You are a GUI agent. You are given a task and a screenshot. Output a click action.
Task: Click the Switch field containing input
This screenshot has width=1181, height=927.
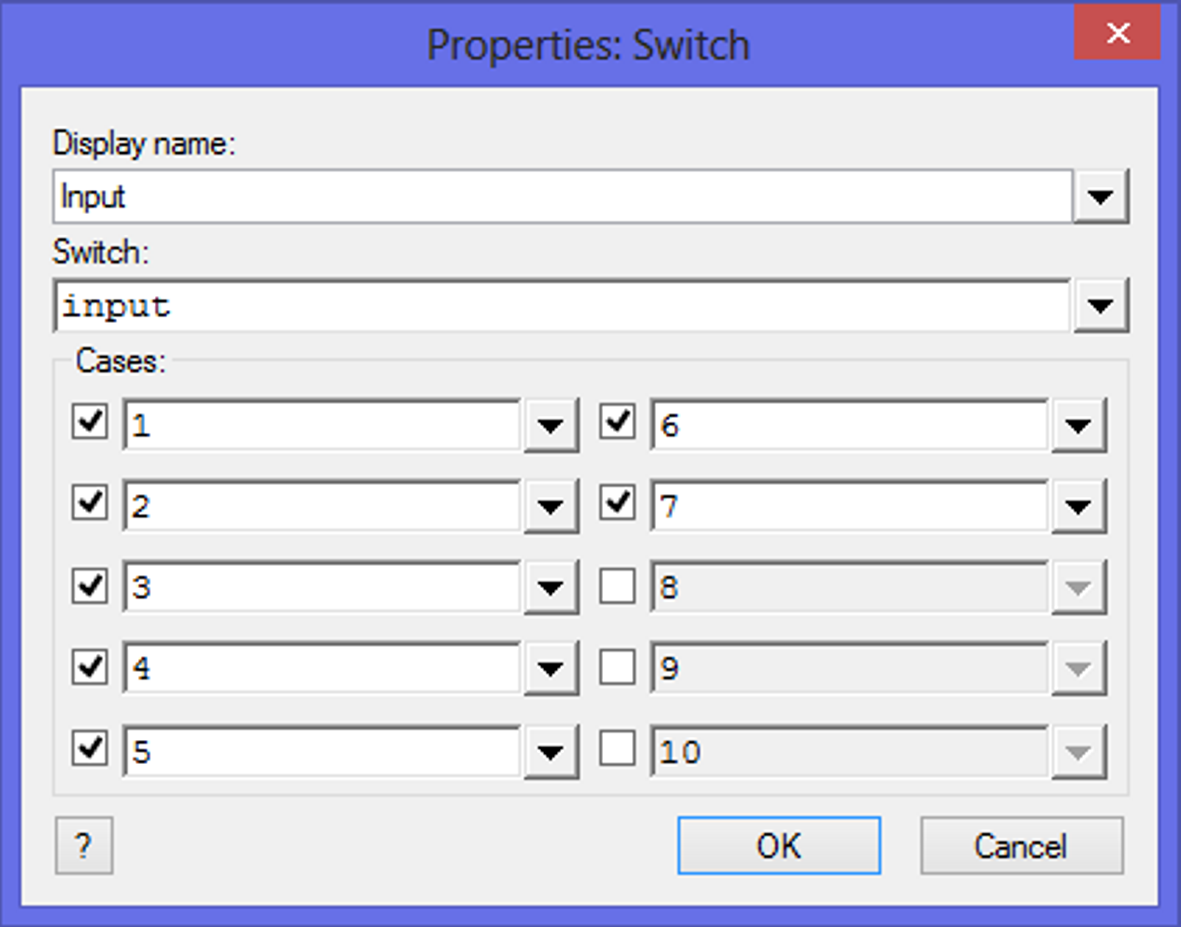pyautogui.click(x=563, y=305)
